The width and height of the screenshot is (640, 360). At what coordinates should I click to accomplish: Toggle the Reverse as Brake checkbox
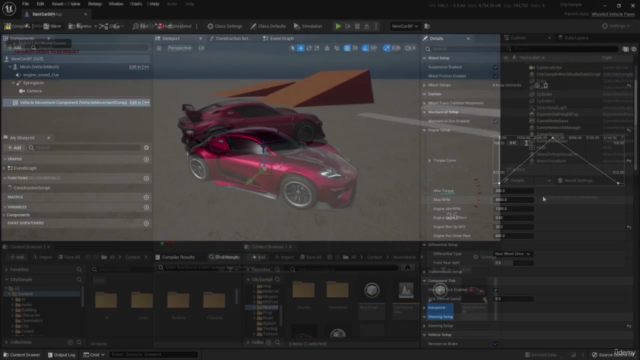pyautogui.click(x=496, y=344)
